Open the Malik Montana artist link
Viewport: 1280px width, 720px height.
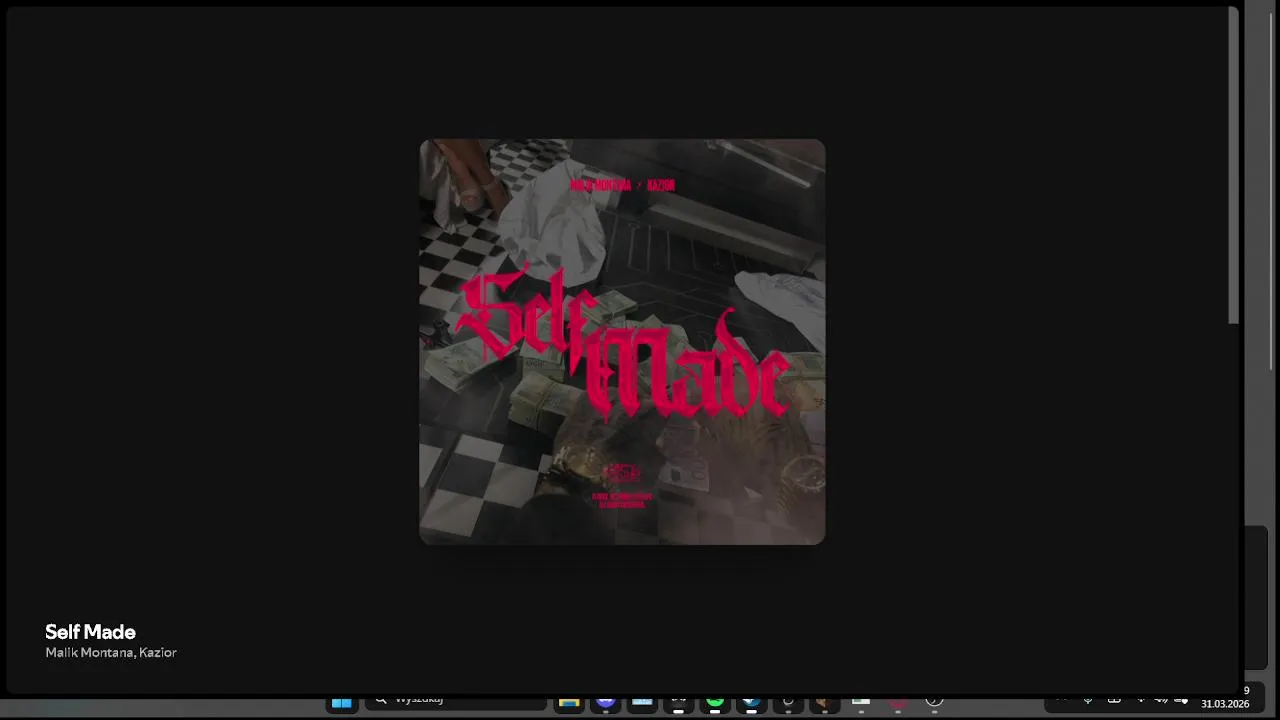point(88,653)
